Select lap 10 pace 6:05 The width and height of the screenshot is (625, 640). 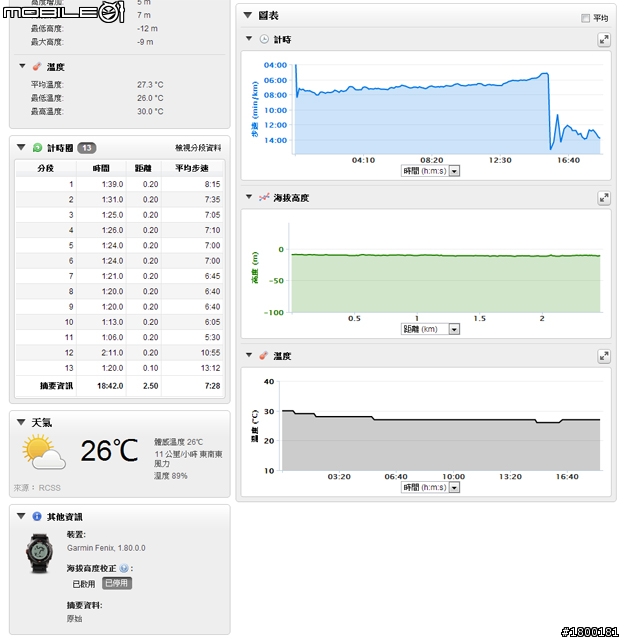click(212, 322)
